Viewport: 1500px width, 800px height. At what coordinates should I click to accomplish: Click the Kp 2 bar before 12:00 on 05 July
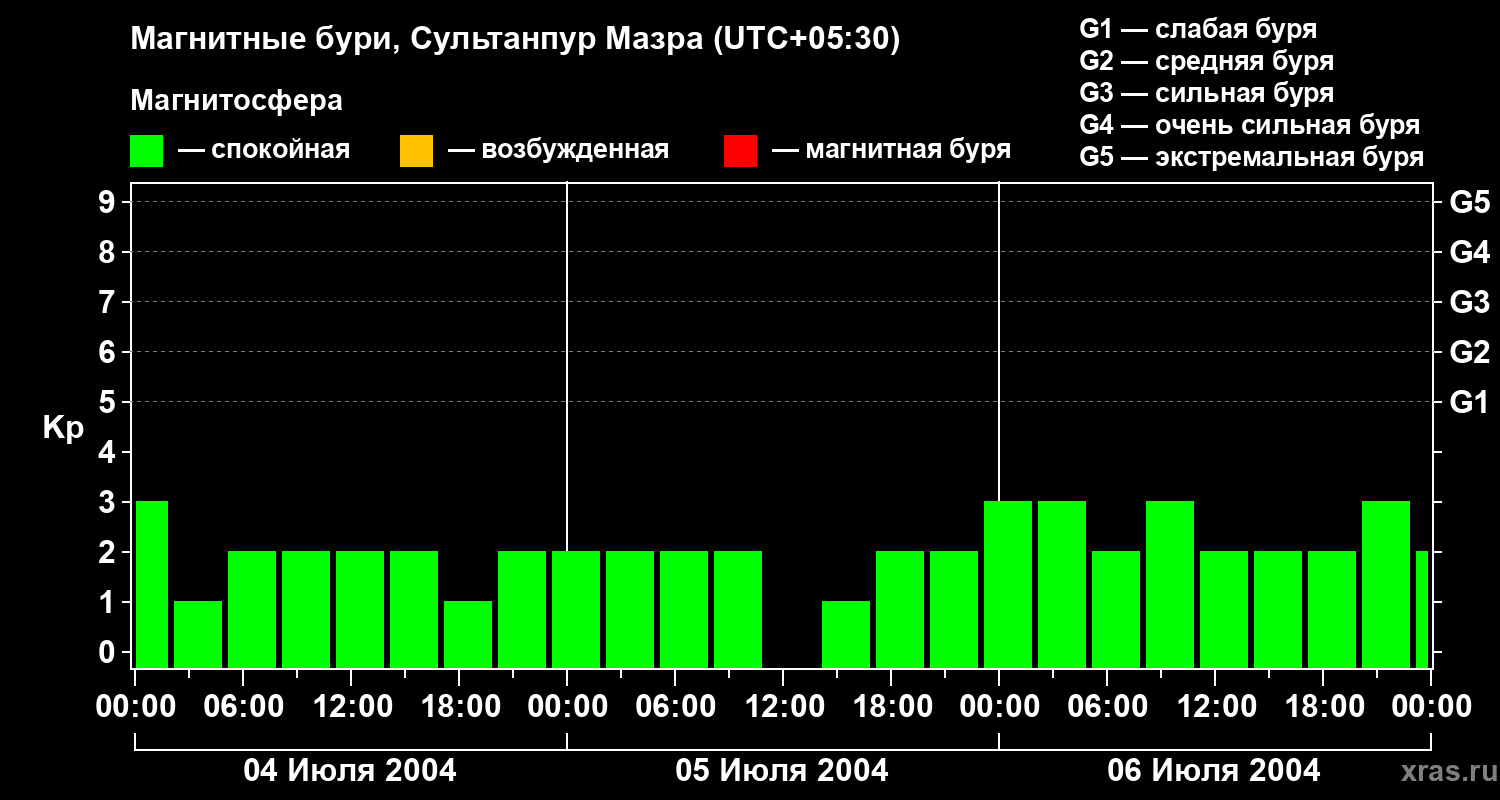738,609
